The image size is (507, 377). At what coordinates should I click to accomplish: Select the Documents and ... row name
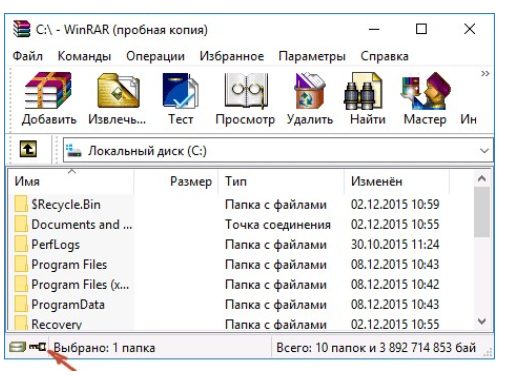tap(82, 224)
